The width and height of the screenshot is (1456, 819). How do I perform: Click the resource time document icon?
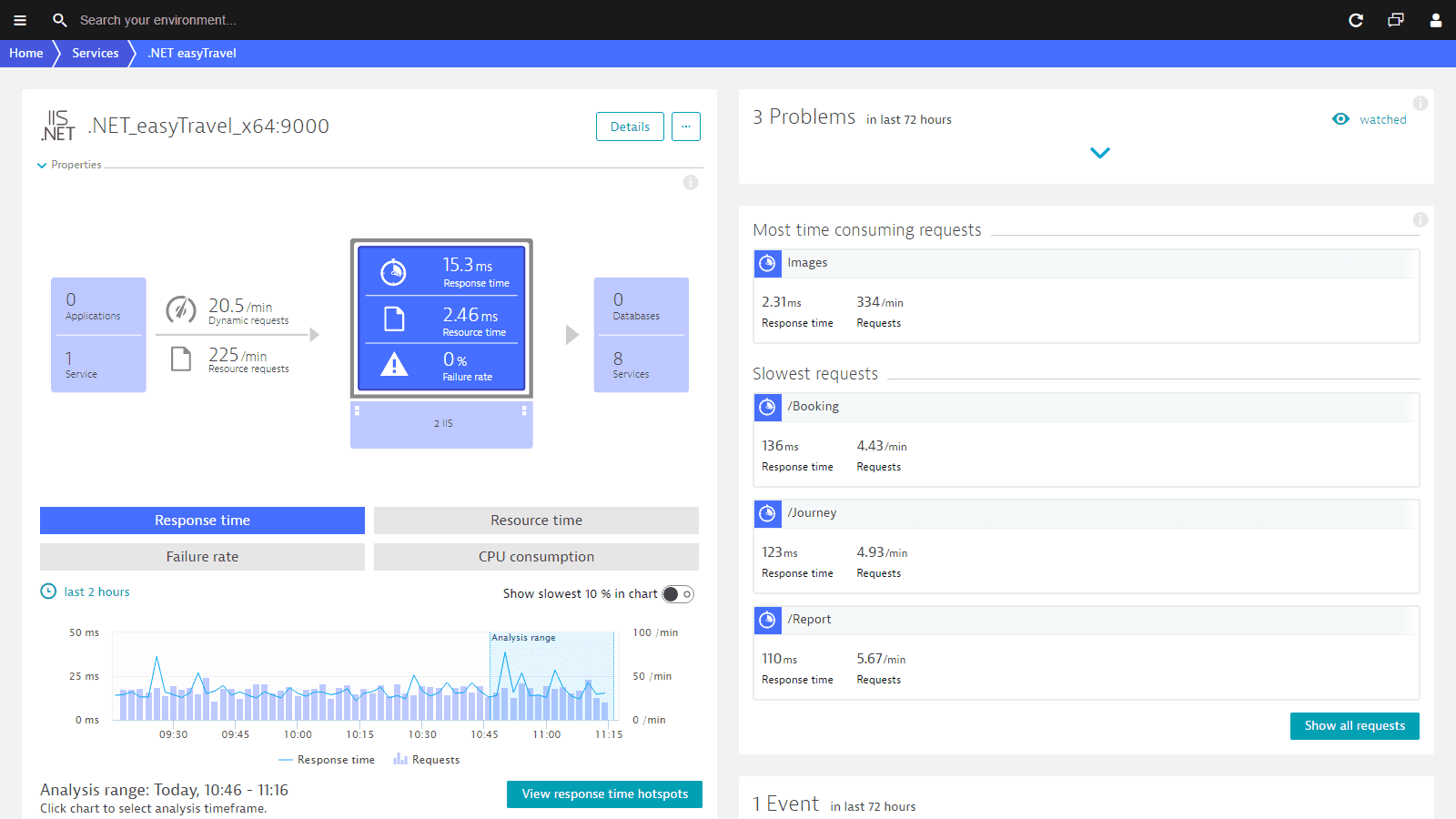[394, 318]
